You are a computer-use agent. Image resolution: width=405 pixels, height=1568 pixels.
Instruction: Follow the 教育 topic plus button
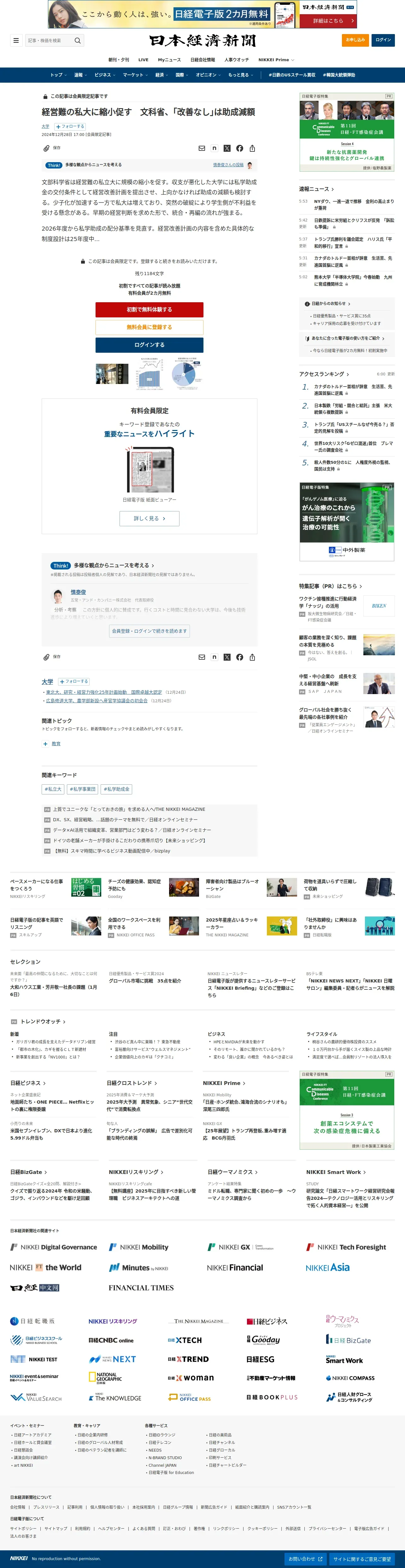(x=45, y=744)
